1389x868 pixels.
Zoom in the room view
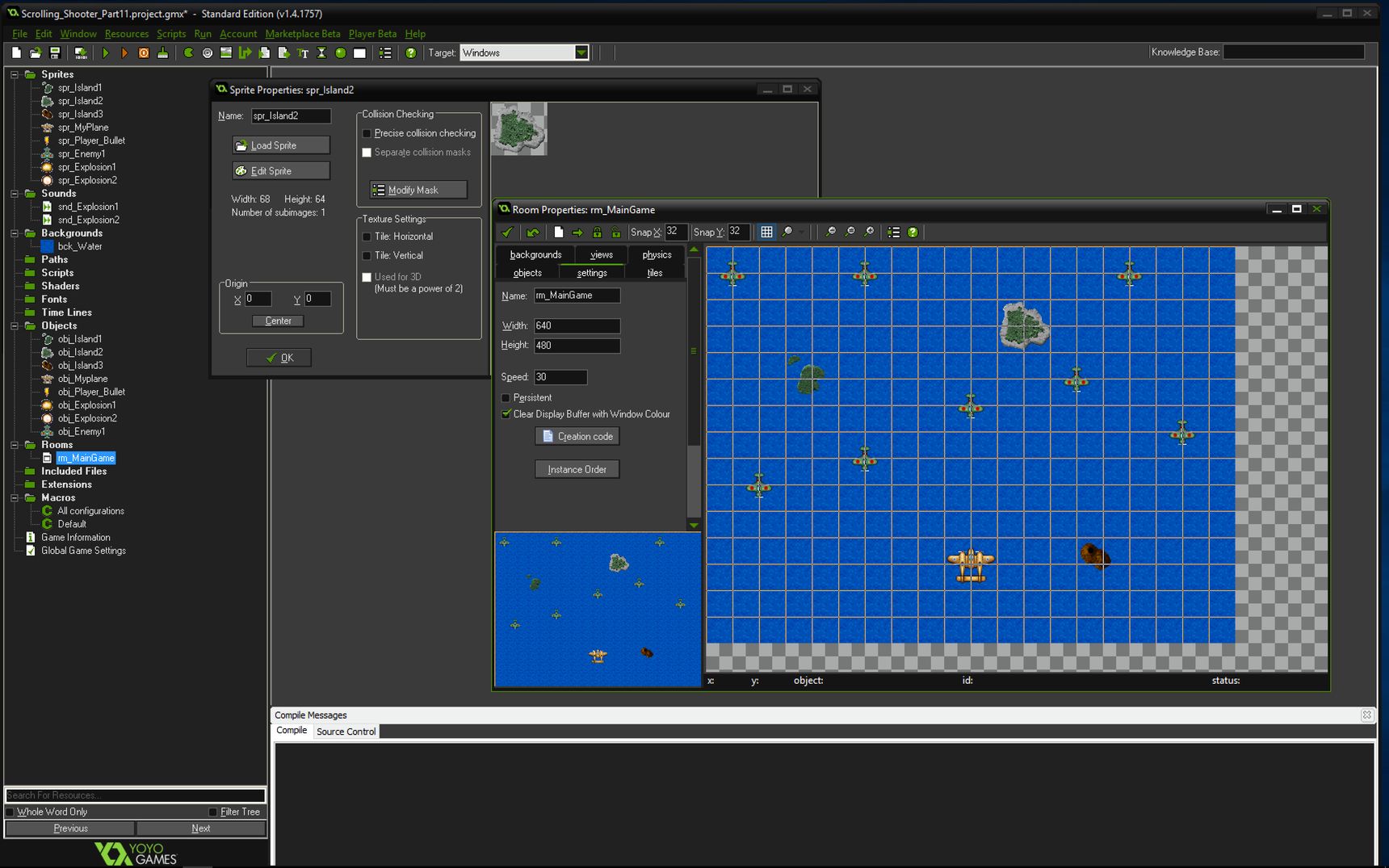pyautogui.click(x=869, y=232)
